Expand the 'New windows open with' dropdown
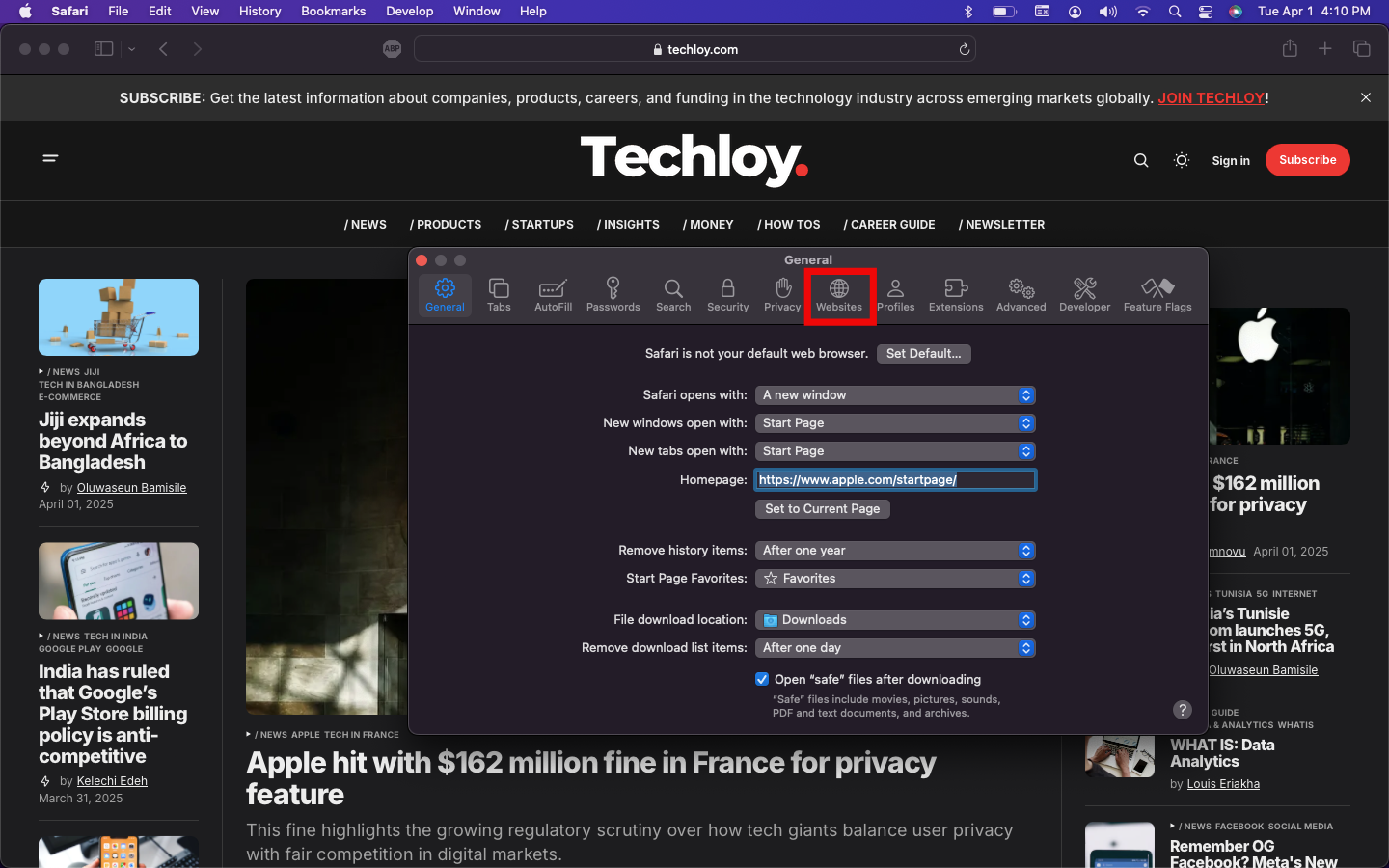 click(x=895, y=423)
